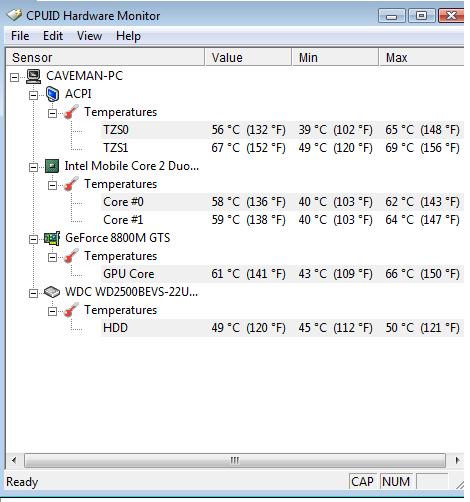The width and height of the screenshot is (470, 502).
Task: Click the thermometer icon under GeForce 8800M GTS
Action: coord(71,256)
